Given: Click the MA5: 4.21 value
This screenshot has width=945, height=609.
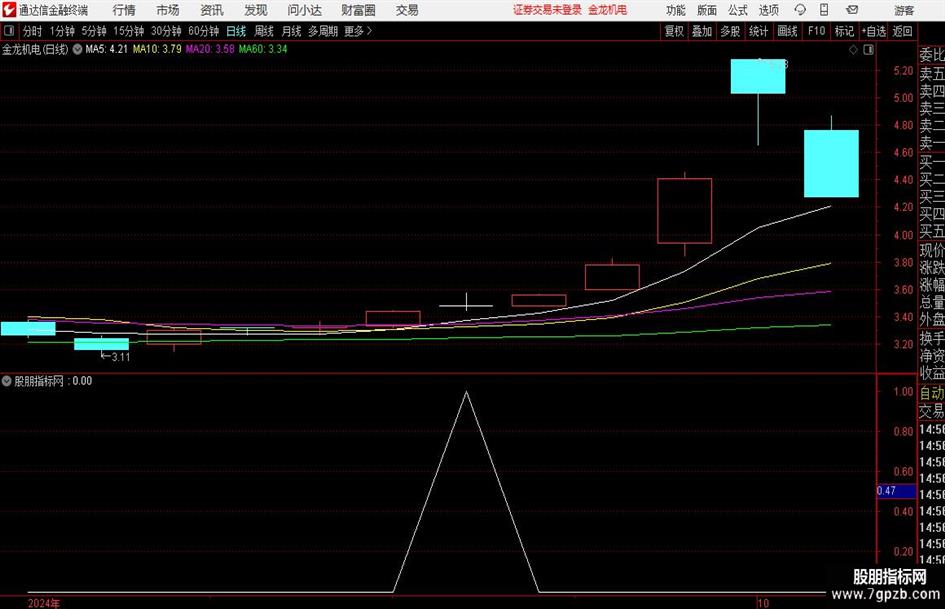Looking at the screenshot, I should tap(107, 49).
